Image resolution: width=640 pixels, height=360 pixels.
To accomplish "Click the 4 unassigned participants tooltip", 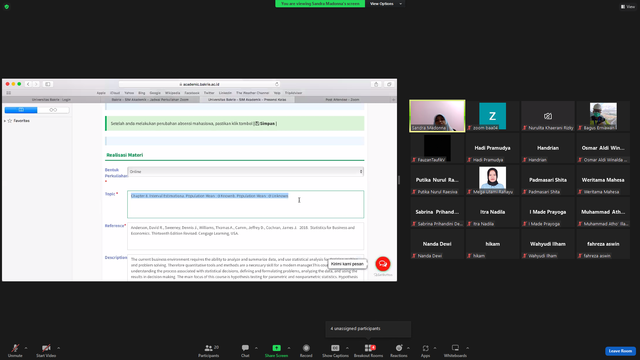I will pos(368,329).
